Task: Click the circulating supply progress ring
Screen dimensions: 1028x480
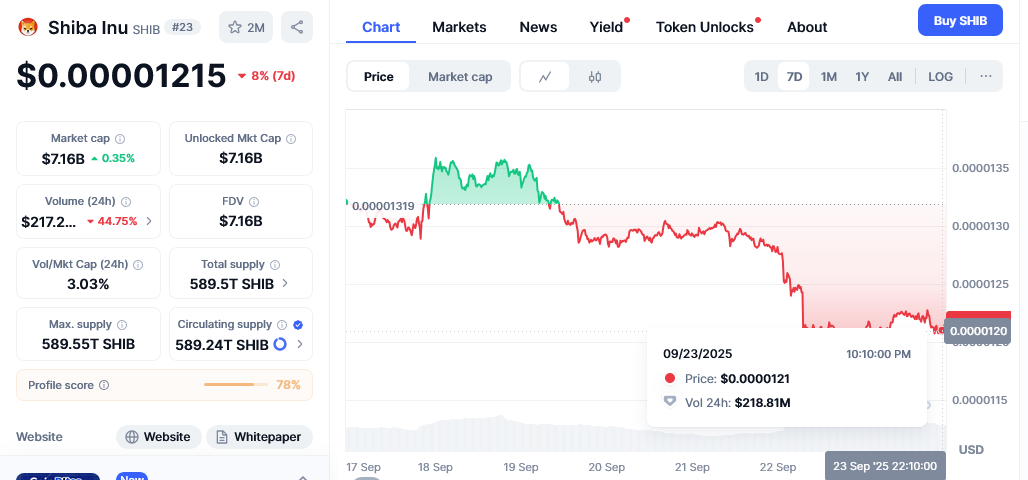Action: 280,344
